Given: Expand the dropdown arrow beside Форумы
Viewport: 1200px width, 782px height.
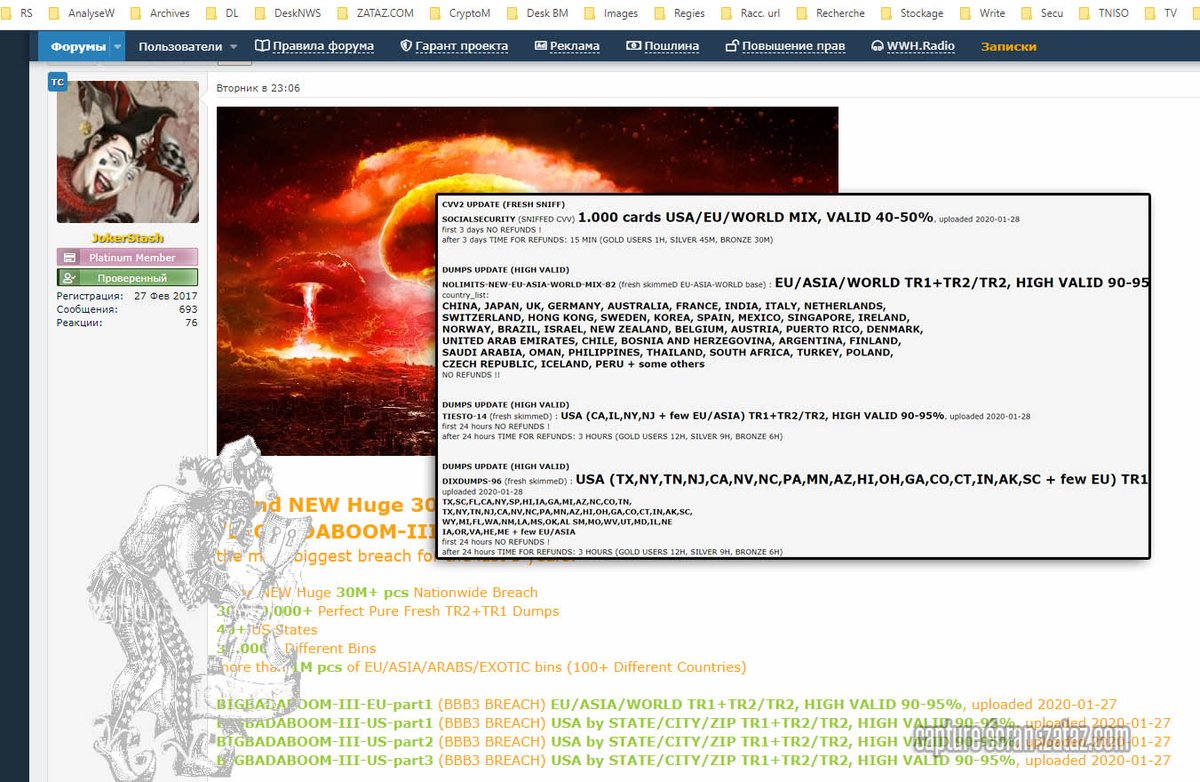Looking at the screenshot, I should tap(118, 47).
